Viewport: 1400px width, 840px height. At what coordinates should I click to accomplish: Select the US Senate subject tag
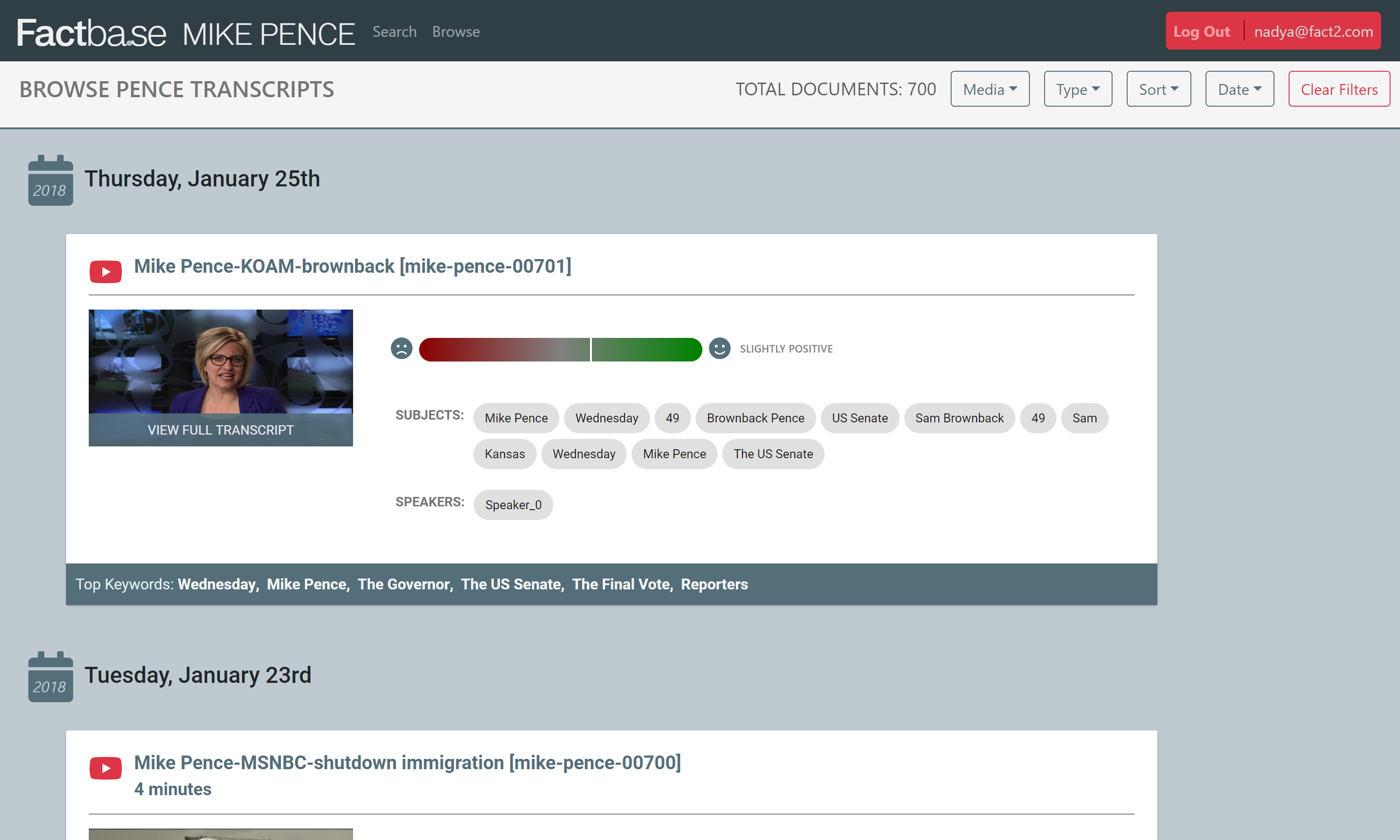860,418
